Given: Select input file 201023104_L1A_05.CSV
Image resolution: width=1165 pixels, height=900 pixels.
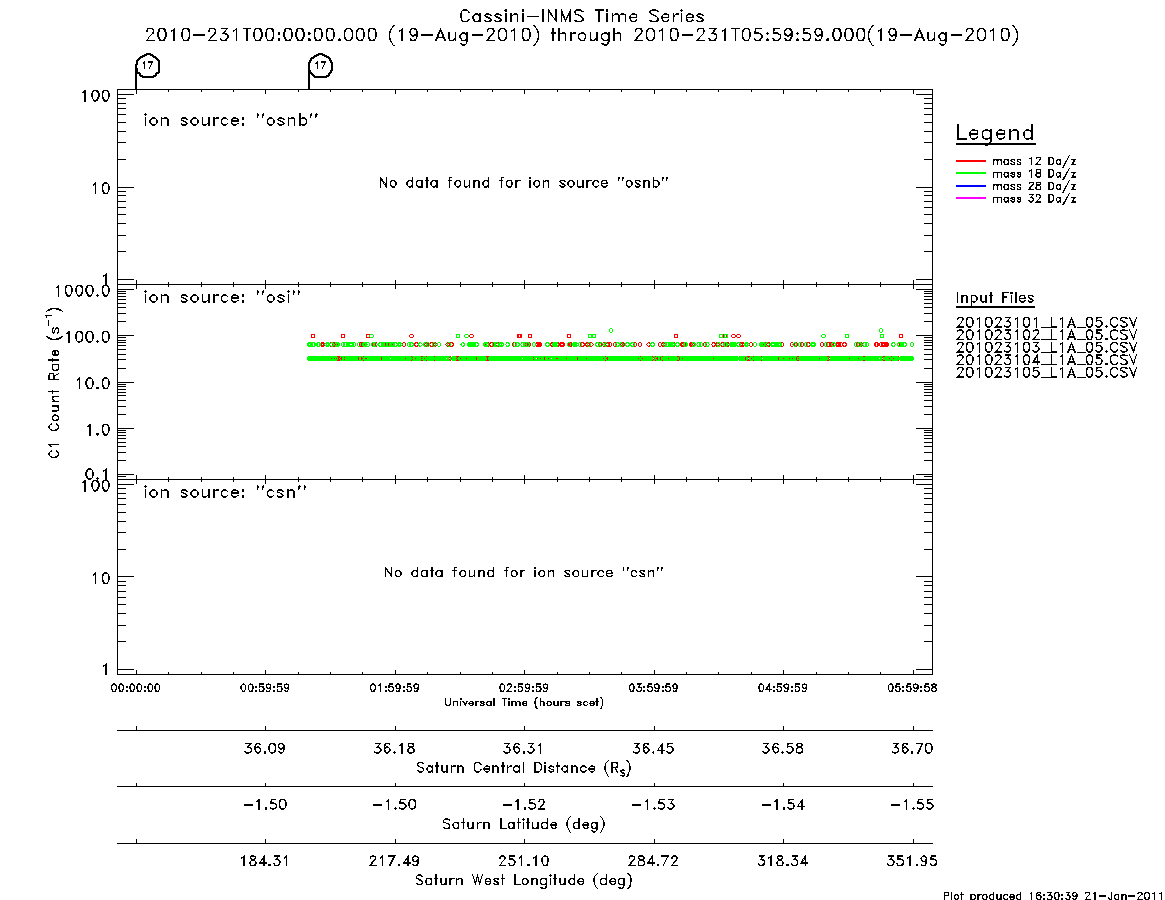Looking at the screenshot, I should tap(1046, 360).
